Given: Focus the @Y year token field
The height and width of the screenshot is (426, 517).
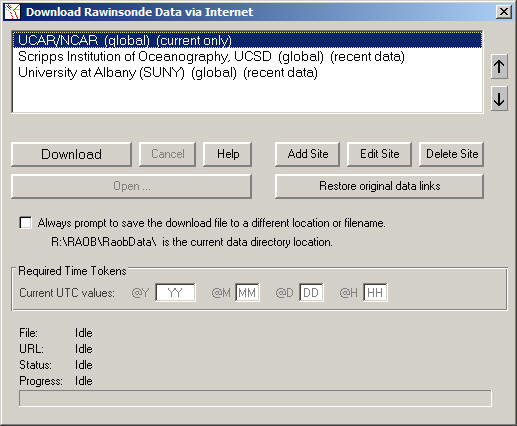Looking at the screenshot, I should (175, 293).
